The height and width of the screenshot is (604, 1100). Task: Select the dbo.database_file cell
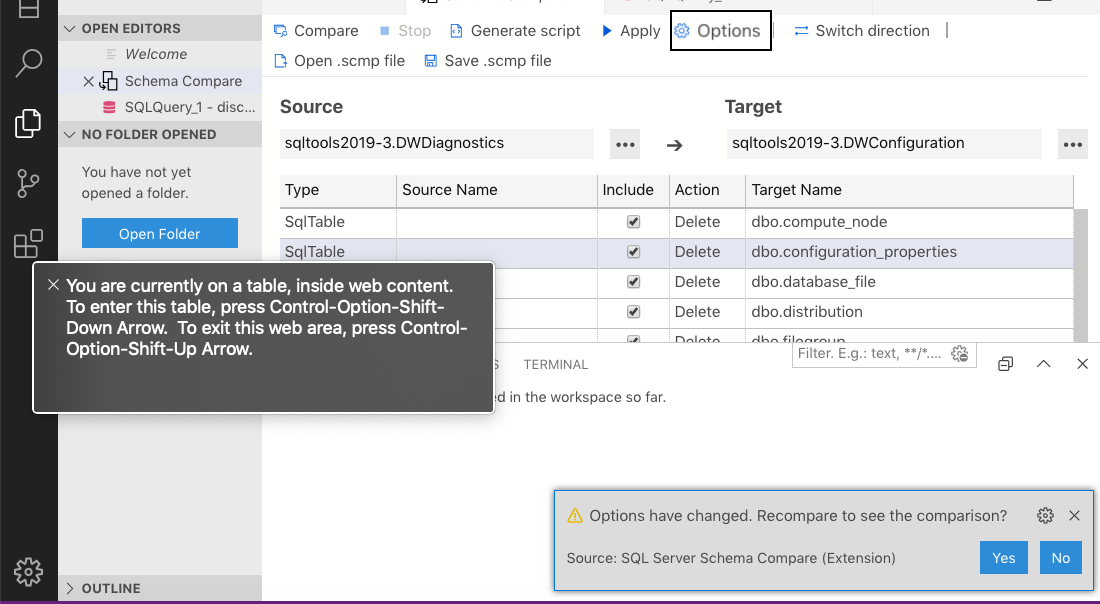click(909, 282)
